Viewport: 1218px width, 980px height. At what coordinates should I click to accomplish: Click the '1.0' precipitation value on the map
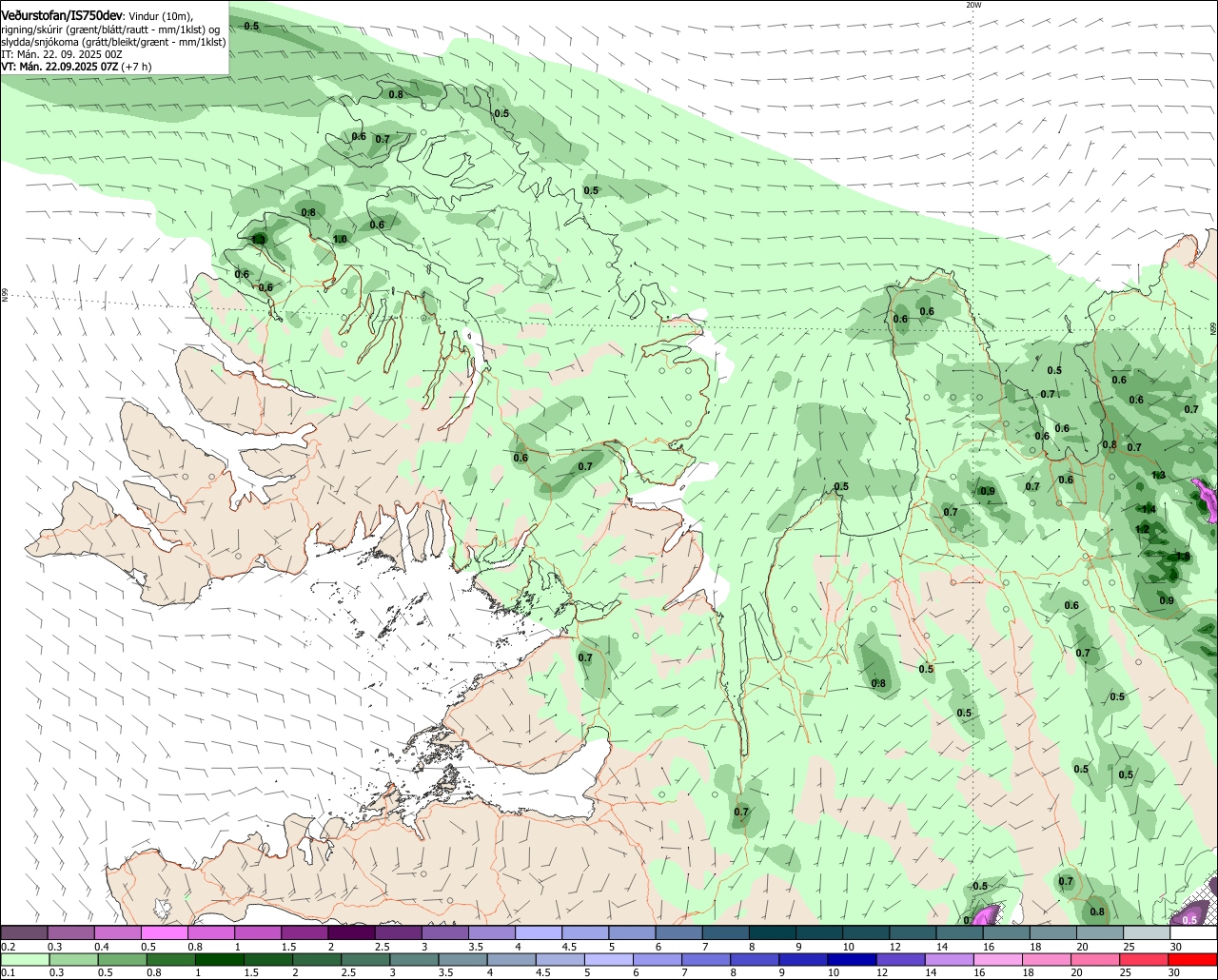tap(340, 240)
